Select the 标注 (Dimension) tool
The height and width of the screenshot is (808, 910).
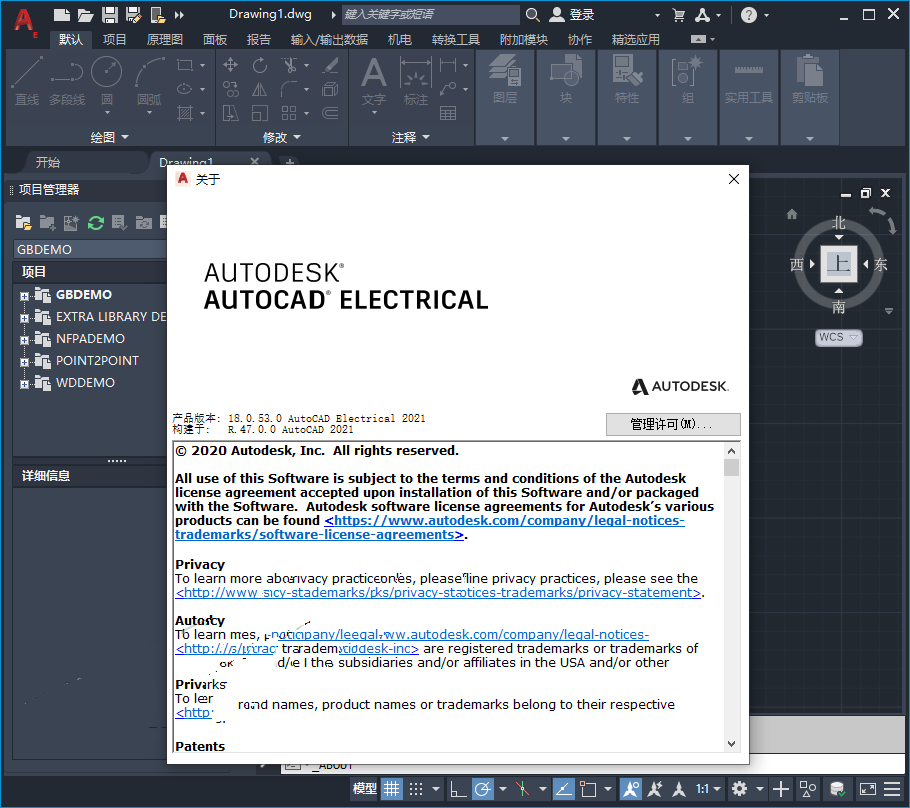416,82
